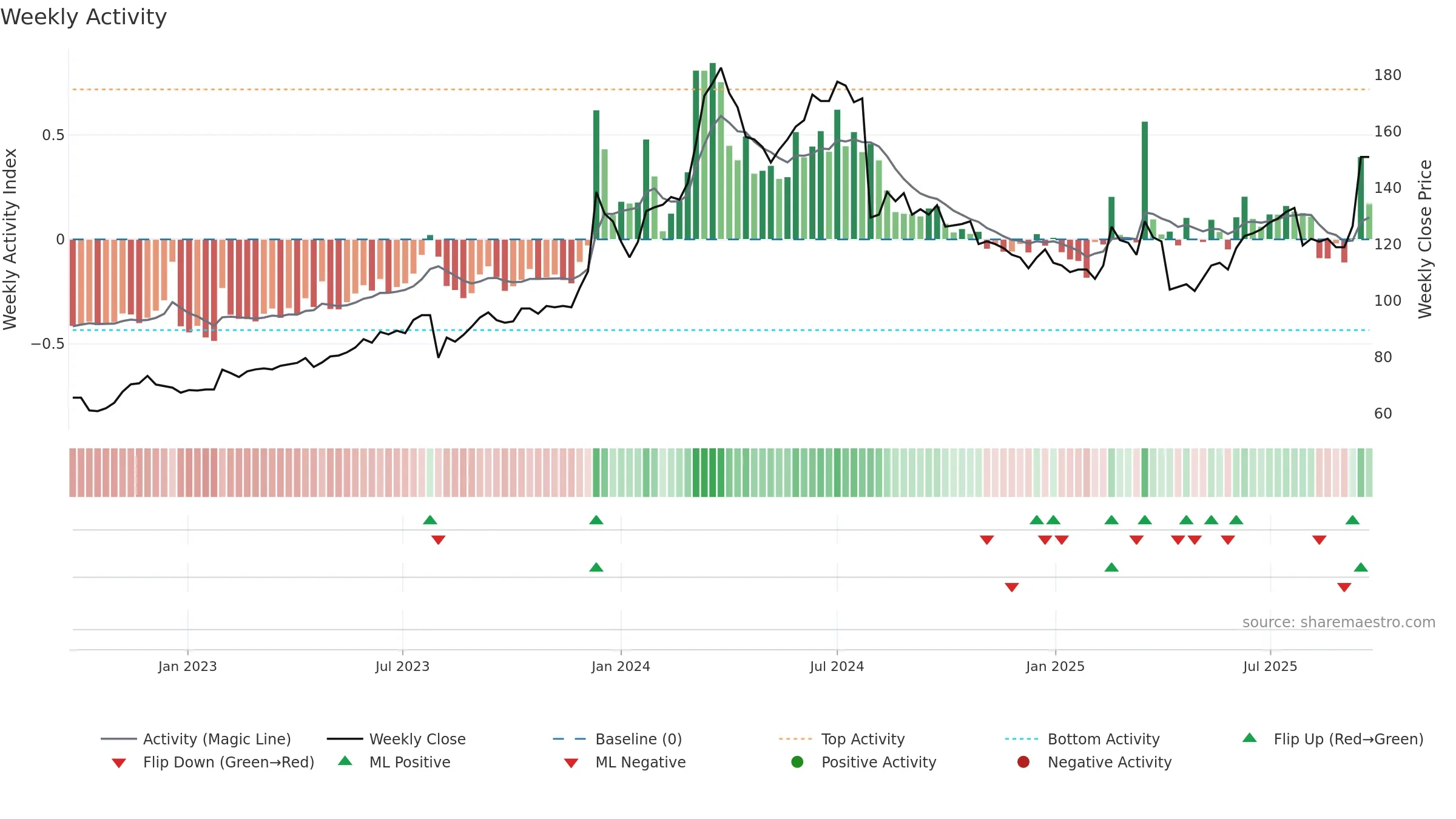Select the flip-down marker just after Jul 2023

tap(439, 540)
